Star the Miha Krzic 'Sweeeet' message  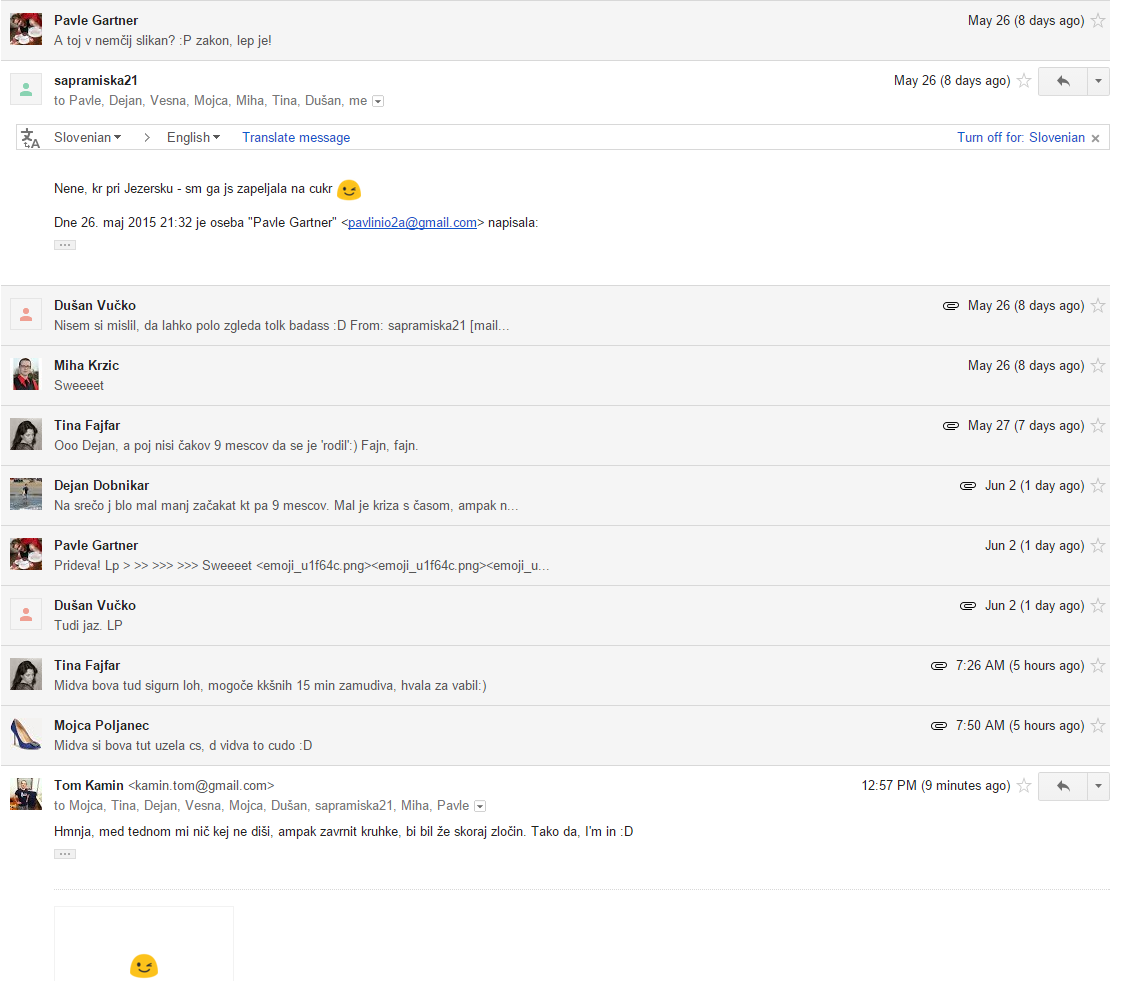(1098, 365)
